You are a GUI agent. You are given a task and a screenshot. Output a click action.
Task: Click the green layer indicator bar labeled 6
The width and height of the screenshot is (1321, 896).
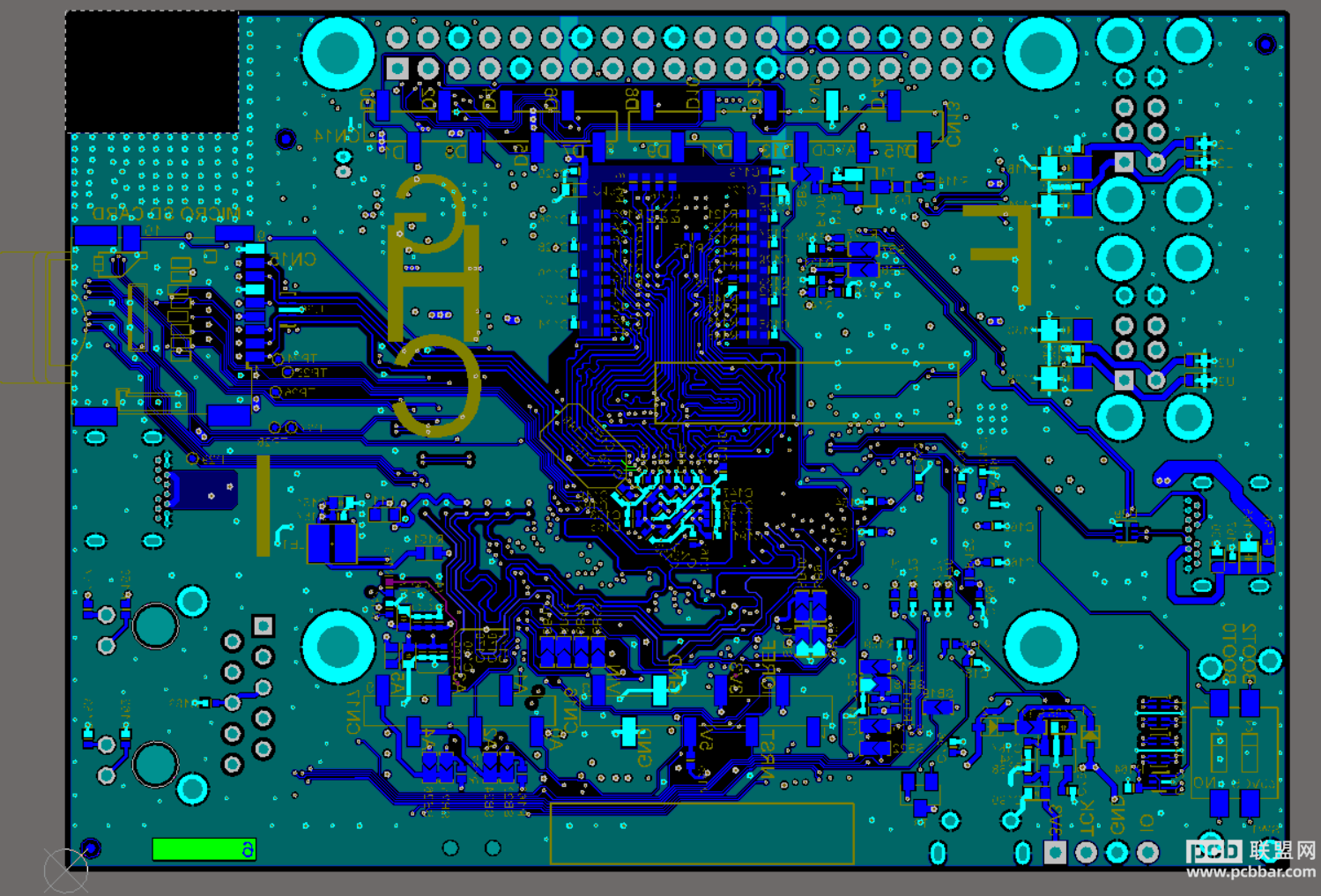(204, 848)
